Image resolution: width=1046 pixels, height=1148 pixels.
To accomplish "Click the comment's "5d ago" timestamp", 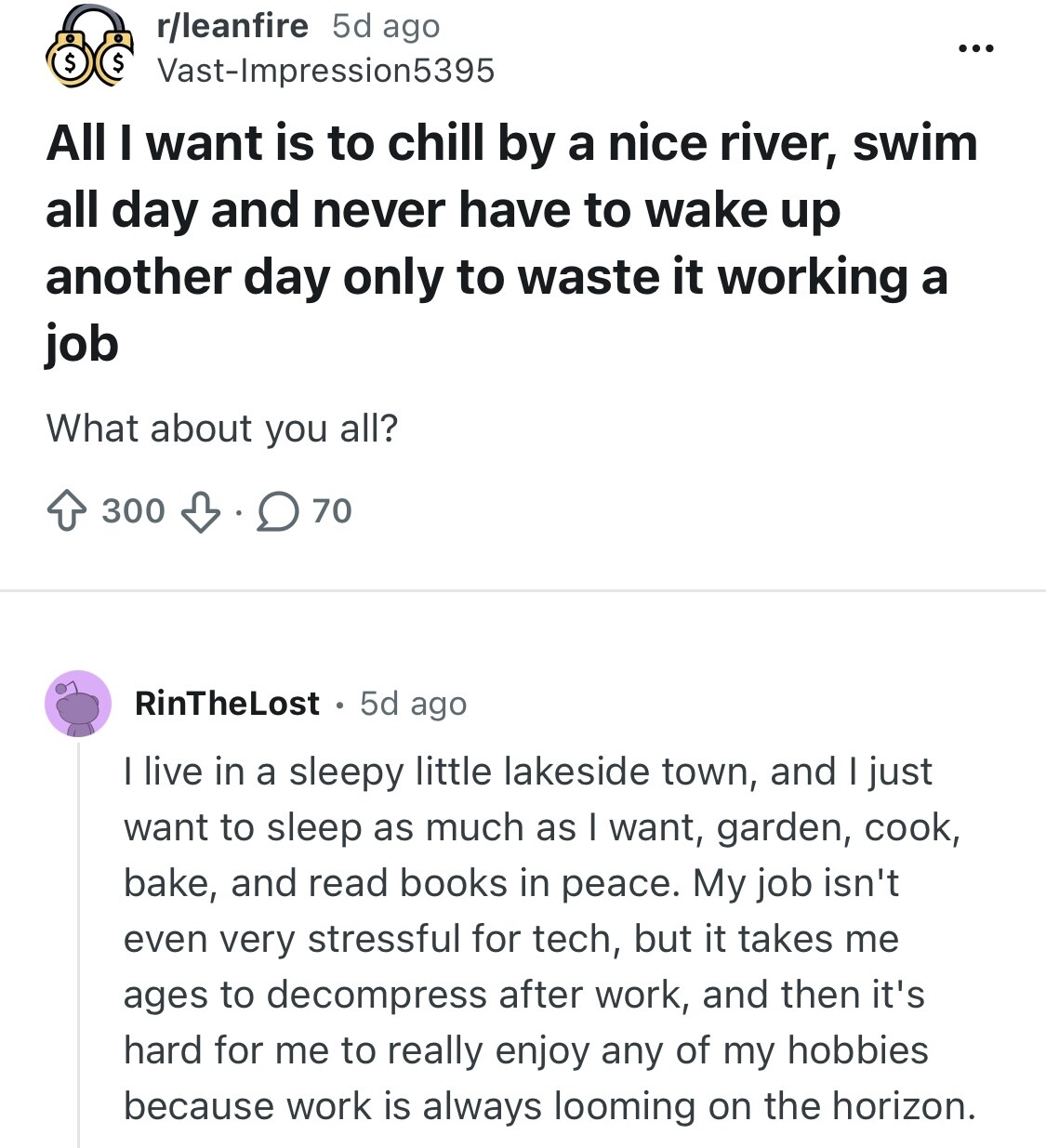I will tap(413, 704).
